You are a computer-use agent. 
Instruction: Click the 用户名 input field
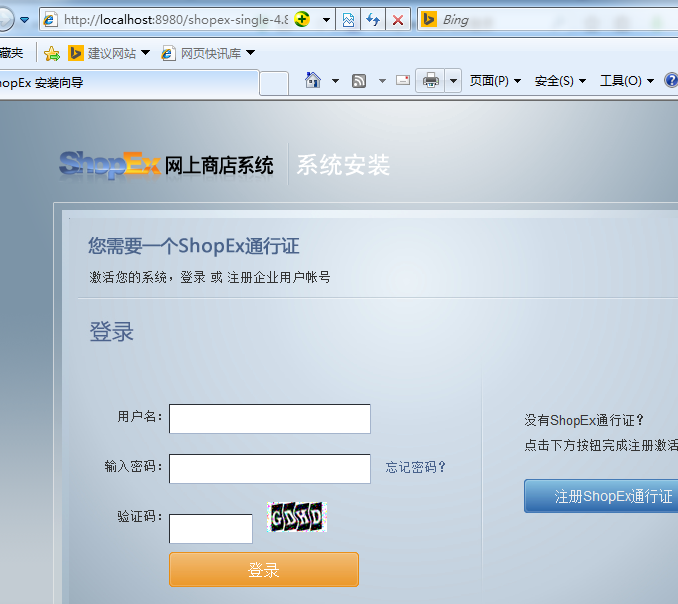[270, 419]
